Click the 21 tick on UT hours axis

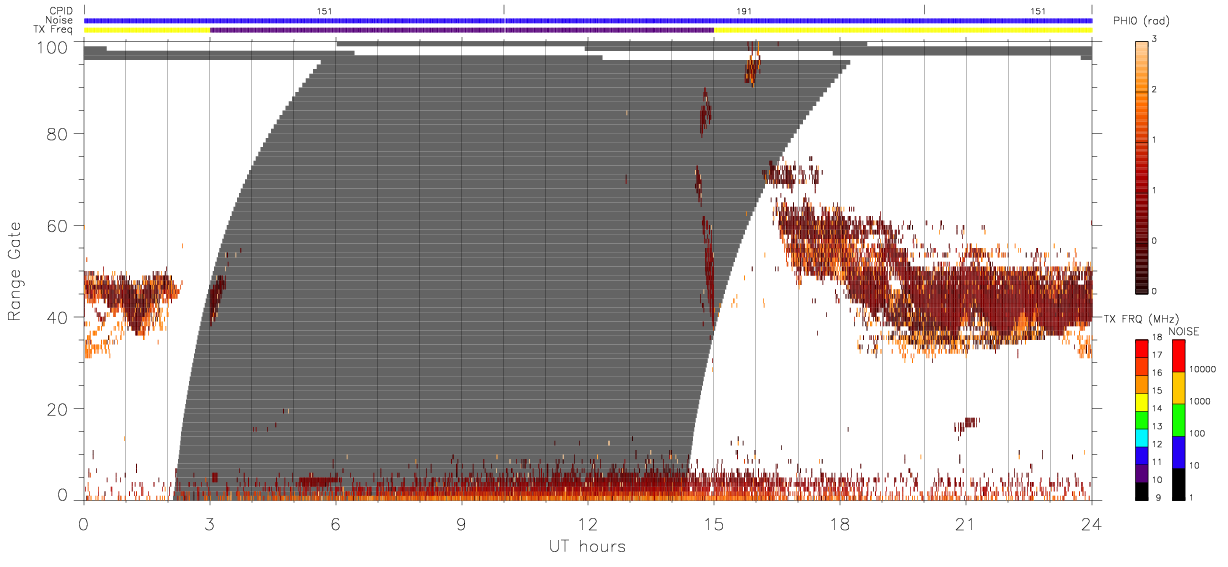pos(965,523)
